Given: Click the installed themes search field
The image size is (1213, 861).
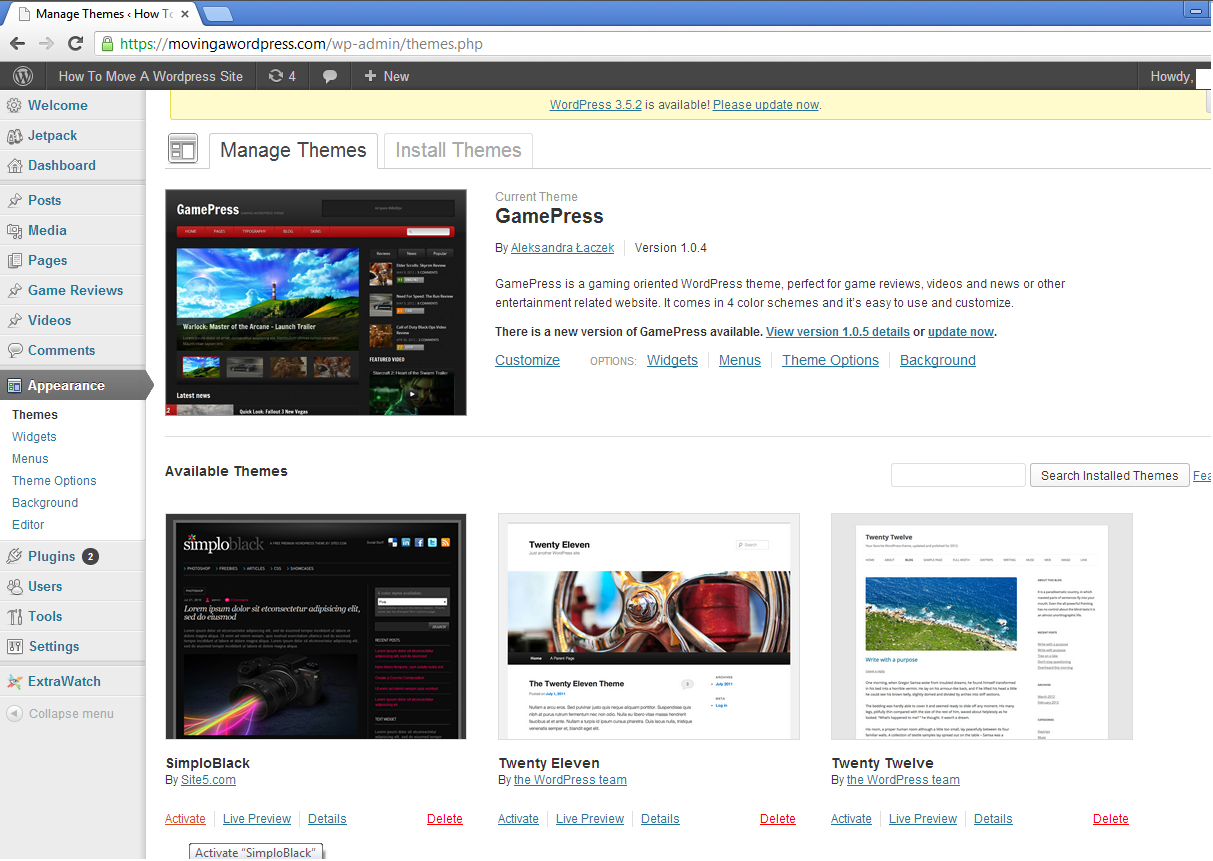Looking at the screenshot, I should pyautogui.click(x=958, y=475).
